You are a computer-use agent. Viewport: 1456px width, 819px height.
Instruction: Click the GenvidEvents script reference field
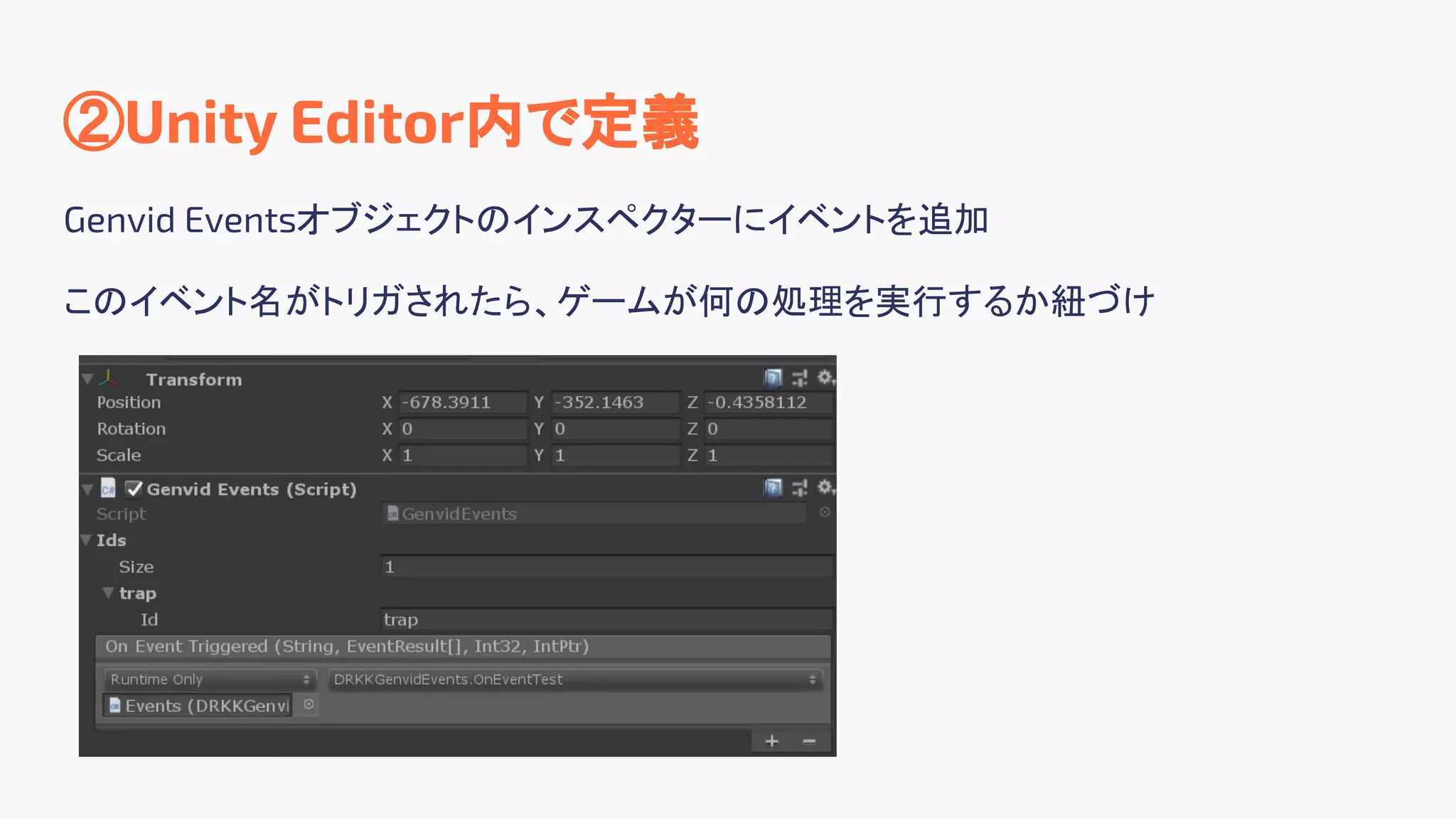(594, 513)
